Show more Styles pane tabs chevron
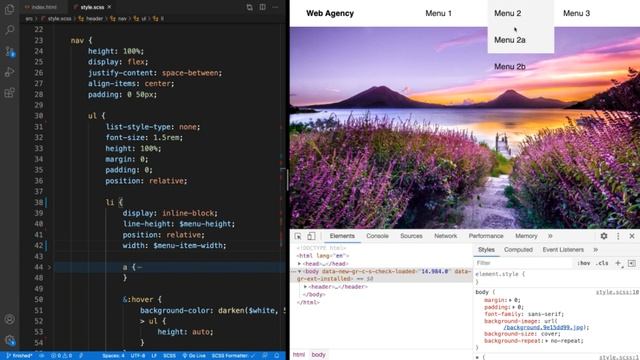Image resolution: width=640 pixels, height=360 pixels. tap(596, 250)
